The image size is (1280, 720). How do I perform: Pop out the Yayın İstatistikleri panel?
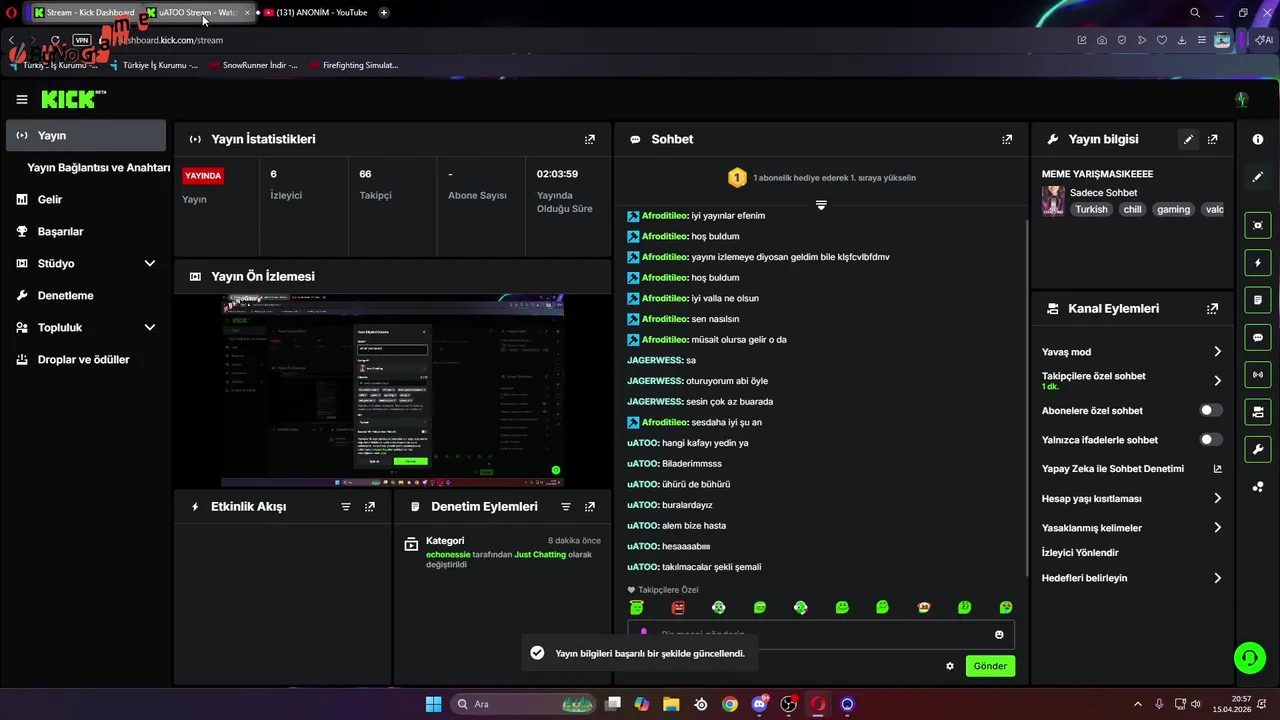point(590,139)
